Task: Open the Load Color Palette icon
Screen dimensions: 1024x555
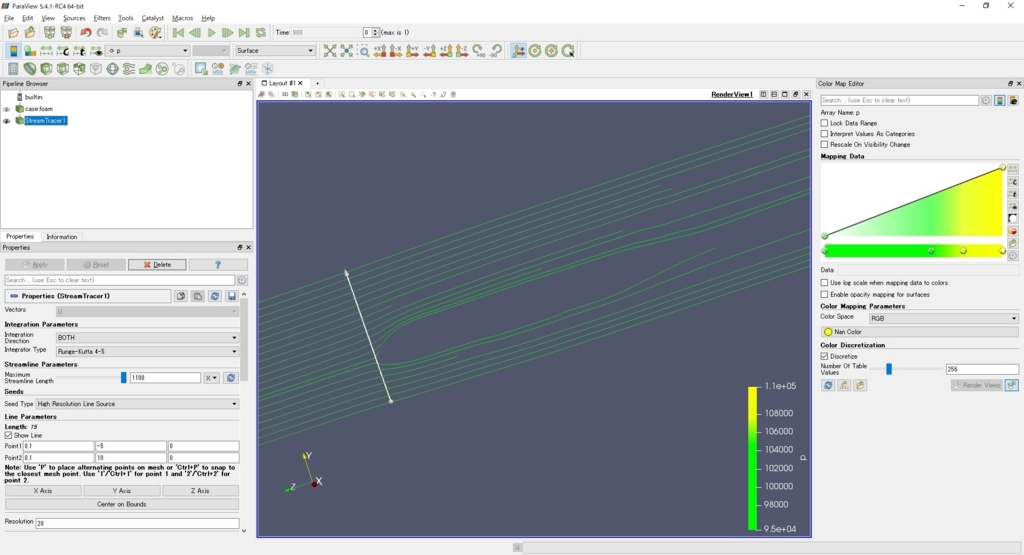Action: point(155,32)
